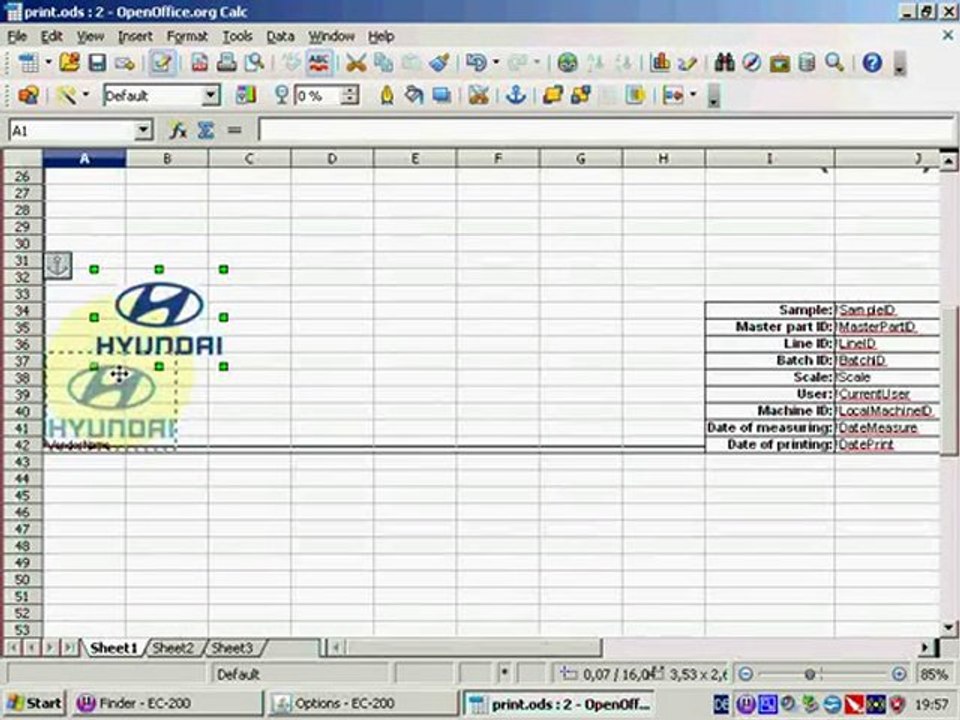Click the Insert Chart icon
Viewport: 960px width, 720px height.
point(660,62)
